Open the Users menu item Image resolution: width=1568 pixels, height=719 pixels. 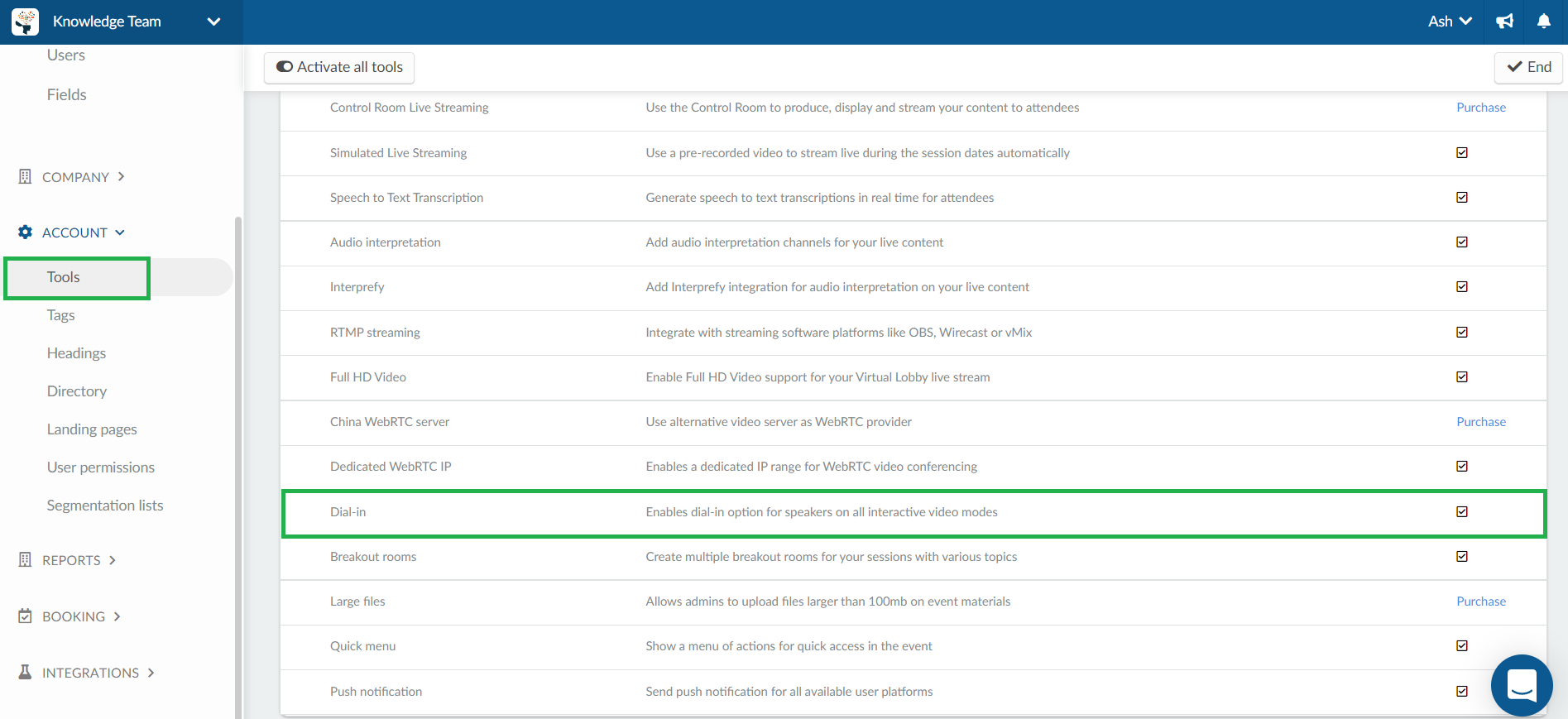pyautogui.click(x=66, y=55)
